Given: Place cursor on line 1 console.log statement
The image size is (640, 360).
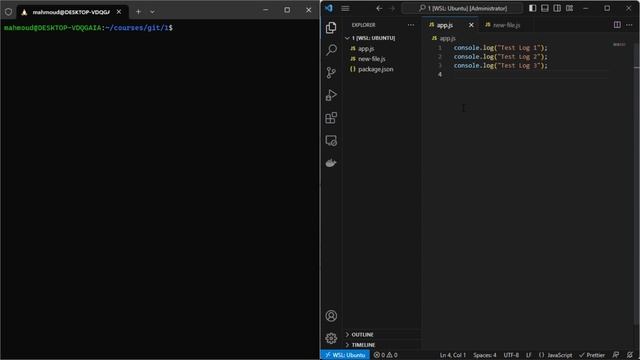Looking at the screenshot, I should click(500, 48).
